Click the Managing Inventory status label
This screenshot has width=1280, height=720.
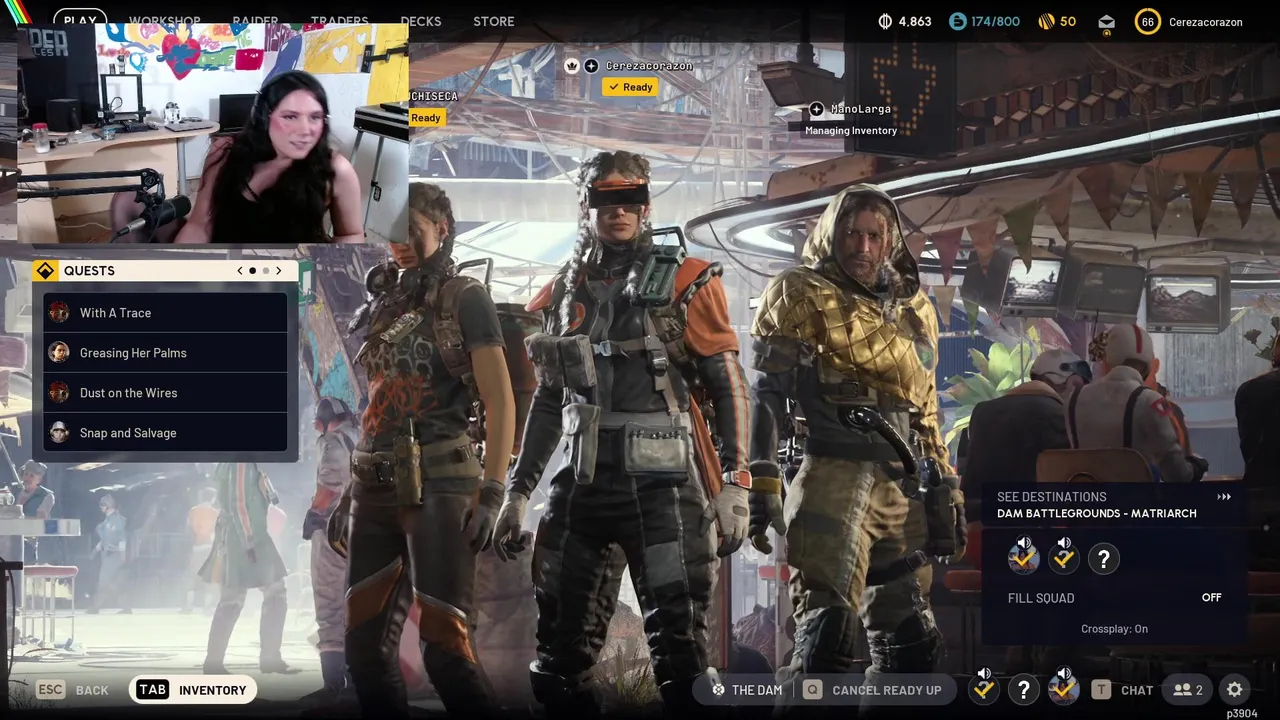point(851,130)
